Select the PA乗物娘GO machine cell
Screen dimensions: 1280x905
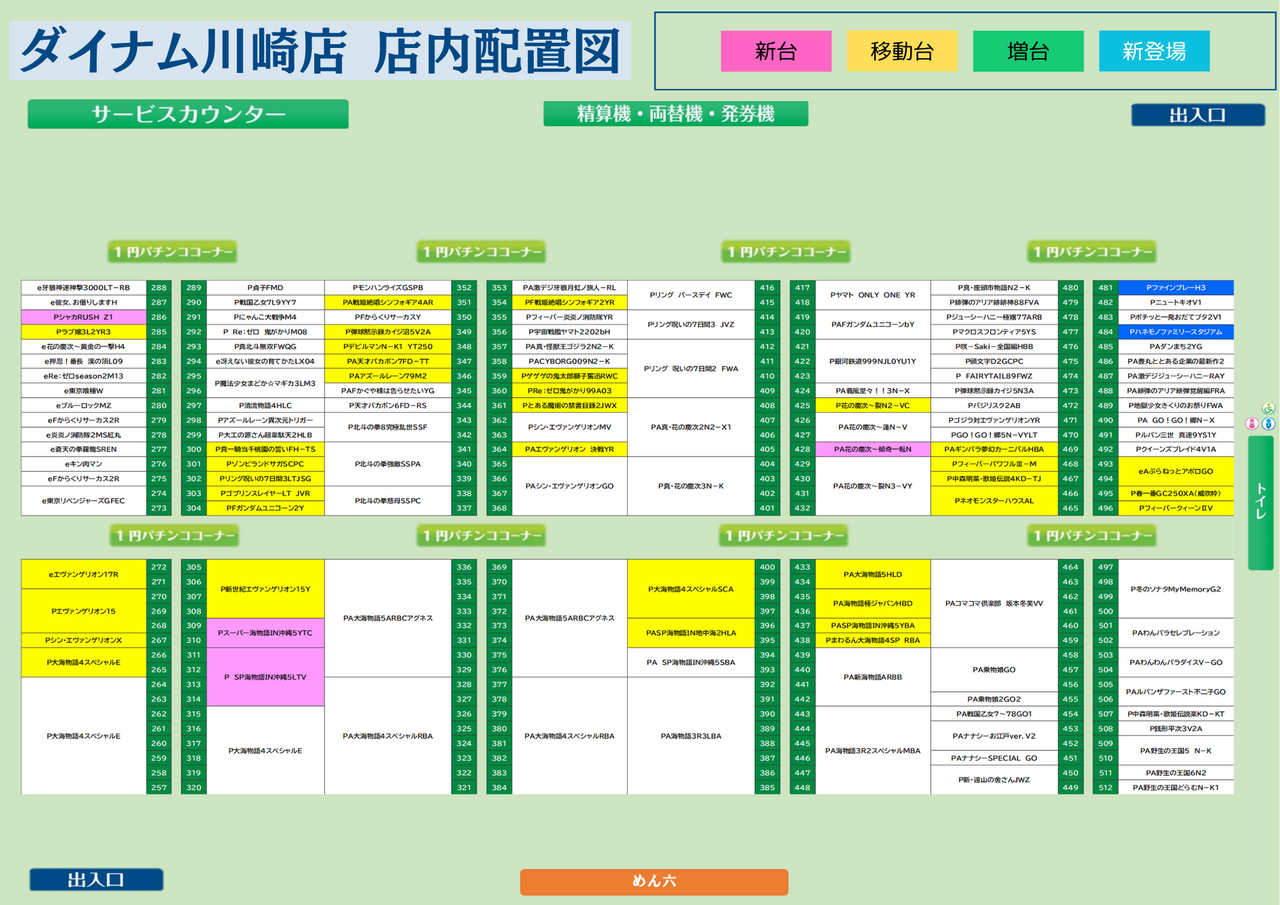click(994, 670)
